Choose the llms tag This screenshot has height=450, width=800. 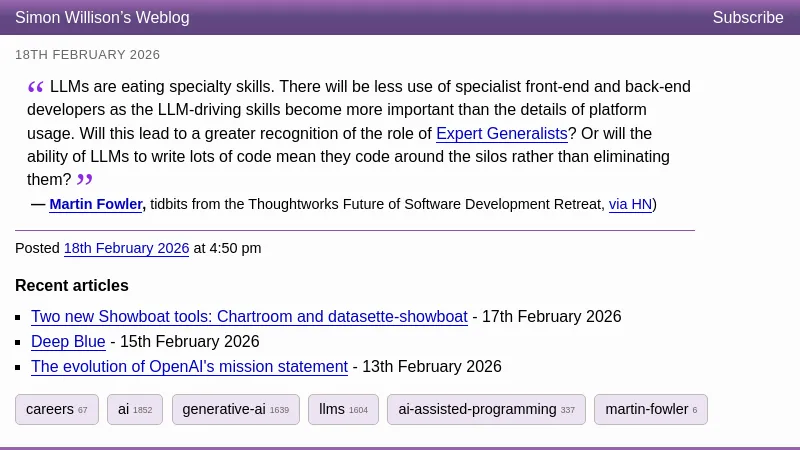click(x=343, y=409)
